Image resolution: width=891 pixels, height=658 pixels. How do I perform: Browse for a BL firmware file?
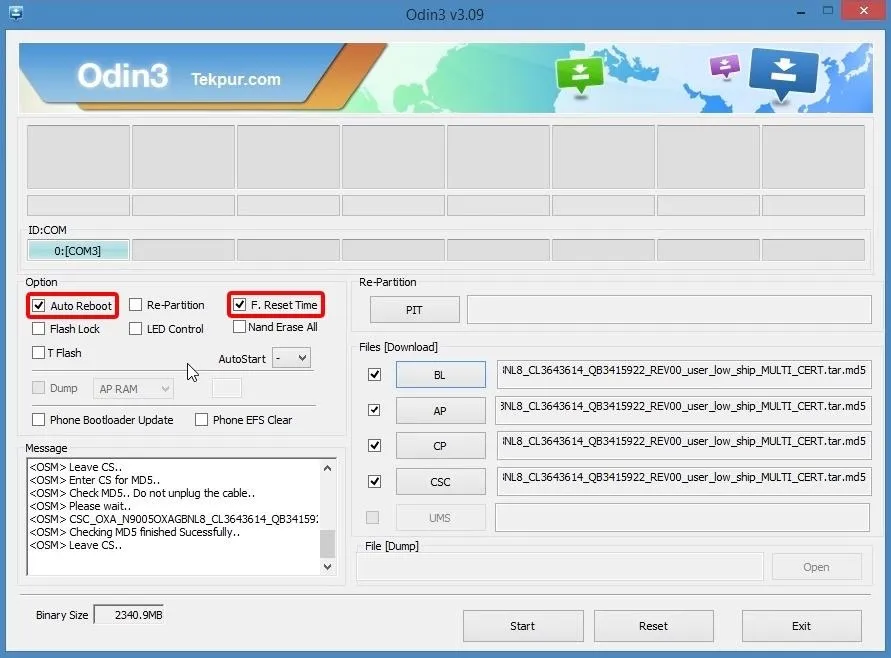[x=440, y=375]
